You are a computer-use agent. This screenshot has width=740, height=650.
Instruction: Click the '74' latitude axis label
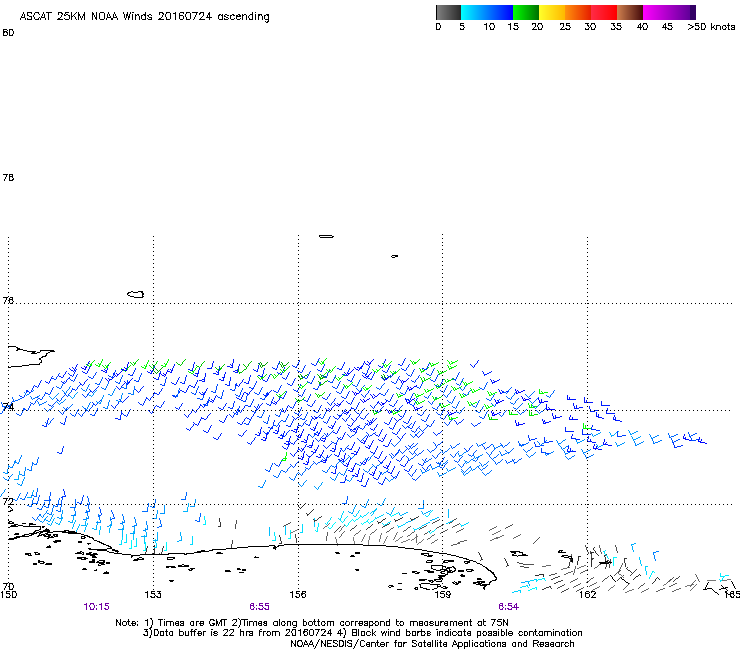tap(8, 407)
